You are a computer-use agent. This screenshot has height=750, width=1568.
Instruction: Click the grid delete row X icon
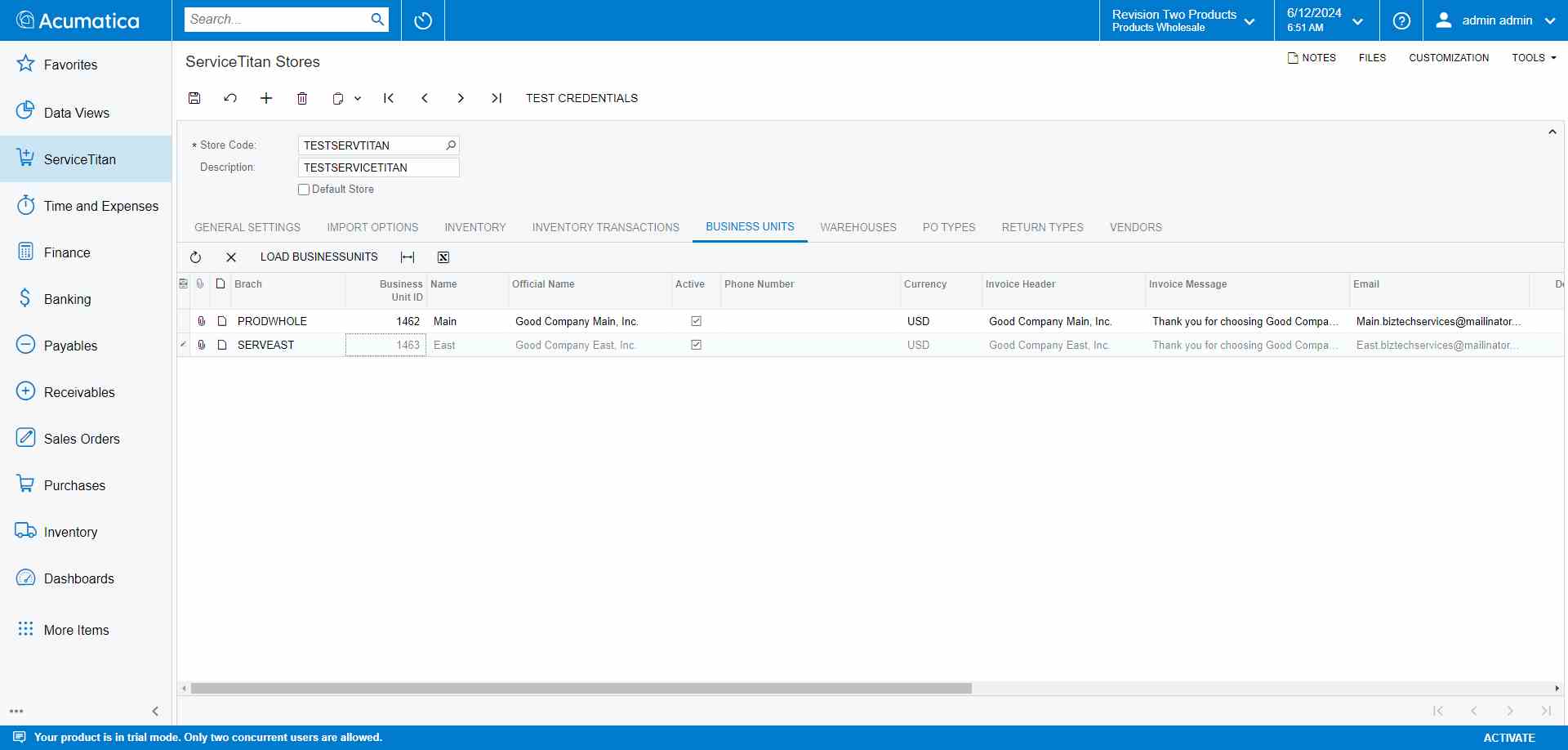pyautogui.click(x=231, y=257)
